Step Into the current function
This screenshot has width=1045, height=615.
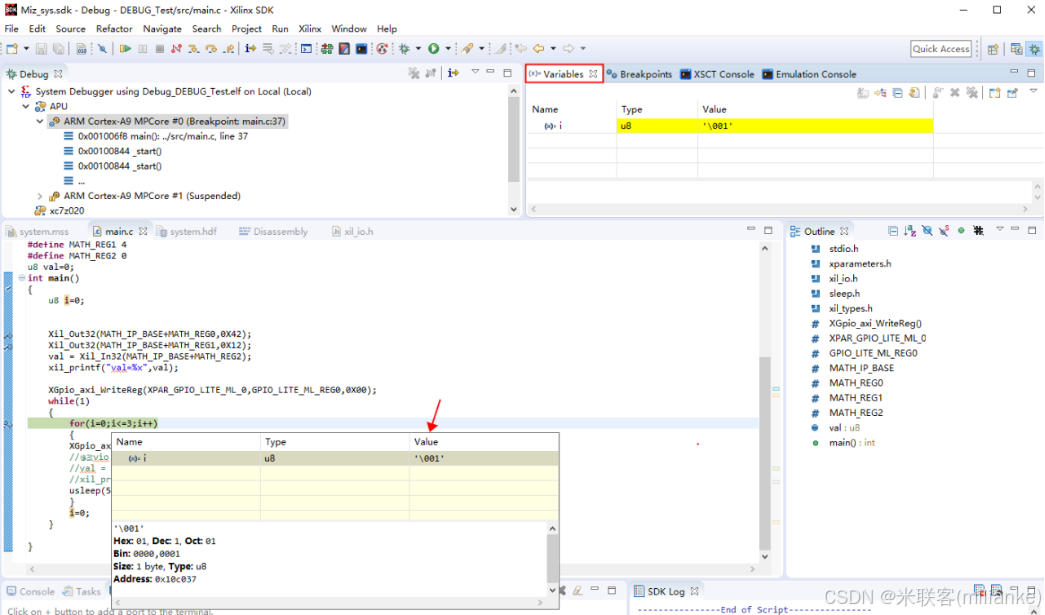pyautogui.click(x=194, y=48)
